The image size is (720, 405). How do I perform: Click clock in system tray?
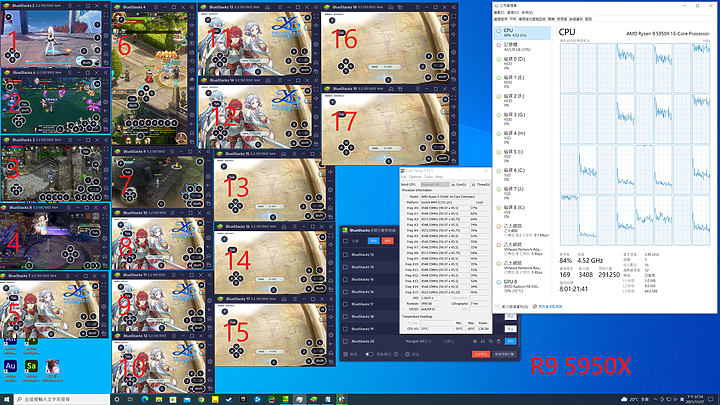pyautogui.click(x=695, y=399)
